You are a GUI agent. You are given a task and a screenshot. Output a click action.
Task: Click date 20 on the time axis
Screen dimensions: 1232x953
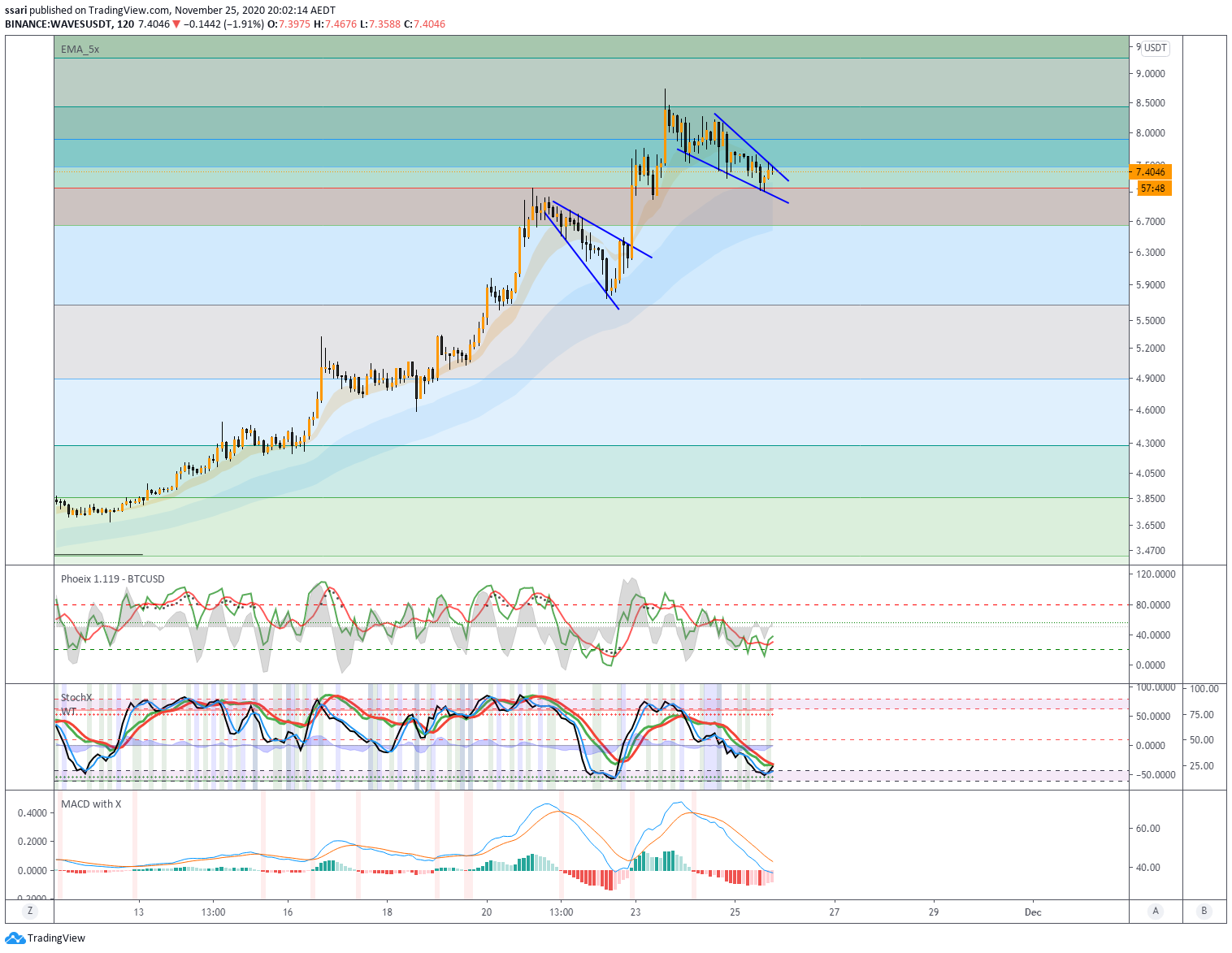click(x=487, y=912)
